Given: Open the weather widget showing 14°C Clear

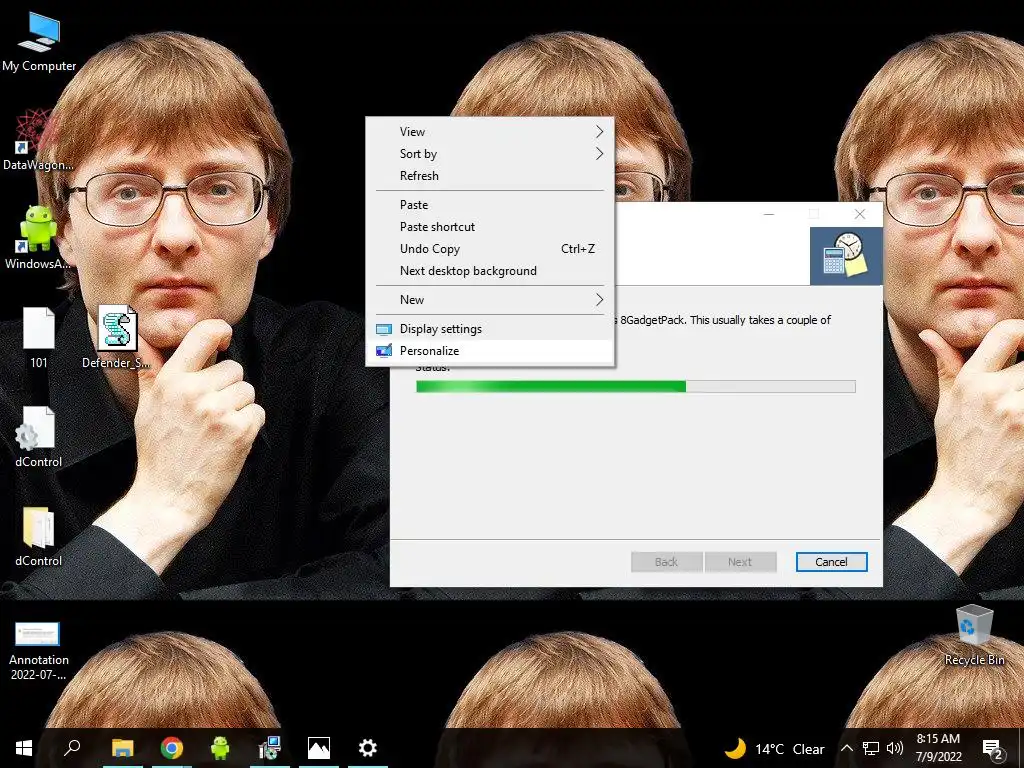Looking at the screenshot, I should (775, 749).
